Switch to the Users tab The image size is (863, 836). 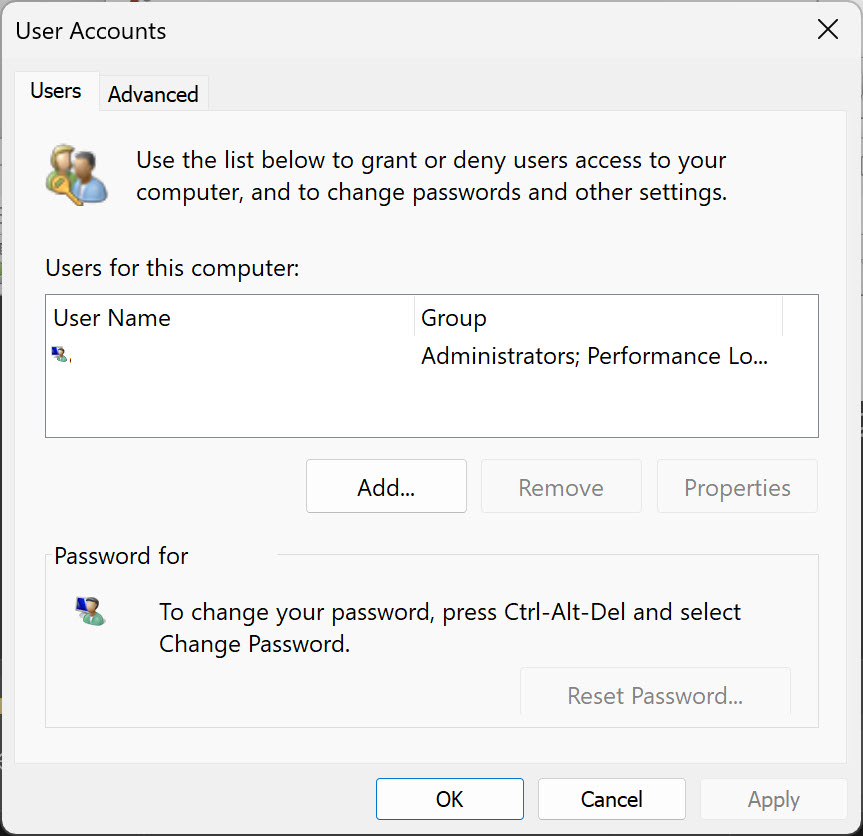click(56, 90)
